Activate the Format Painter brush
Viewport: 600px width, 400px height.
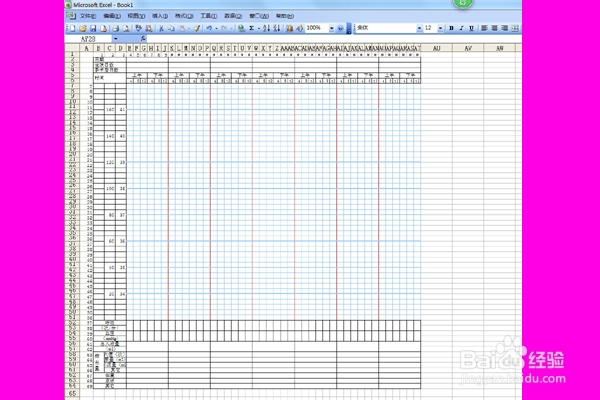197,28
